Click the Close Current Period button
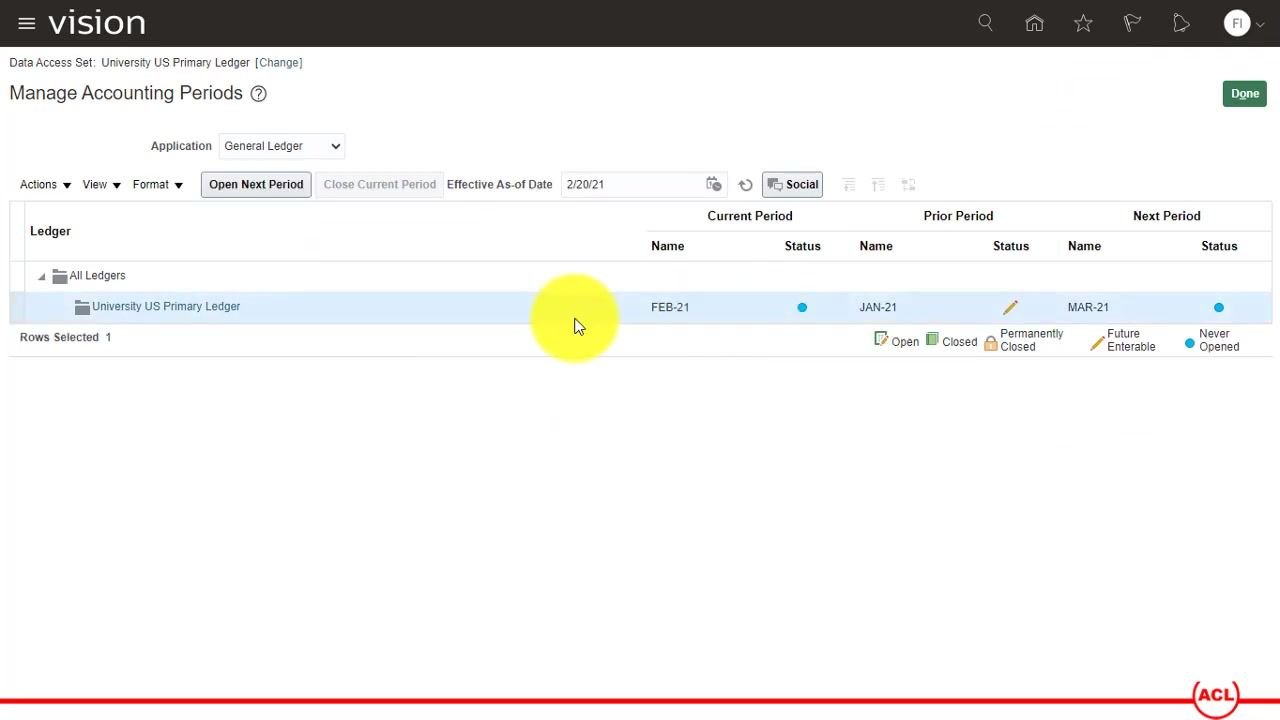 coord(379,185)
